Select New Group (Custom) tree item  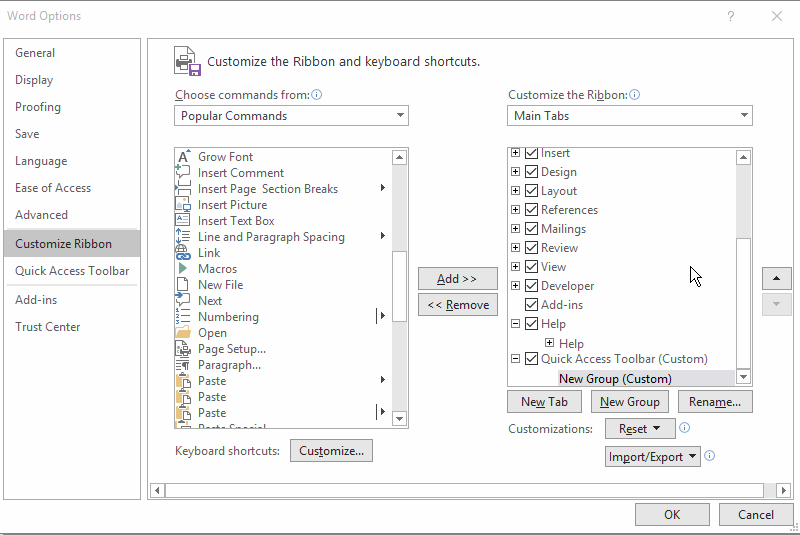pos(615,378)
